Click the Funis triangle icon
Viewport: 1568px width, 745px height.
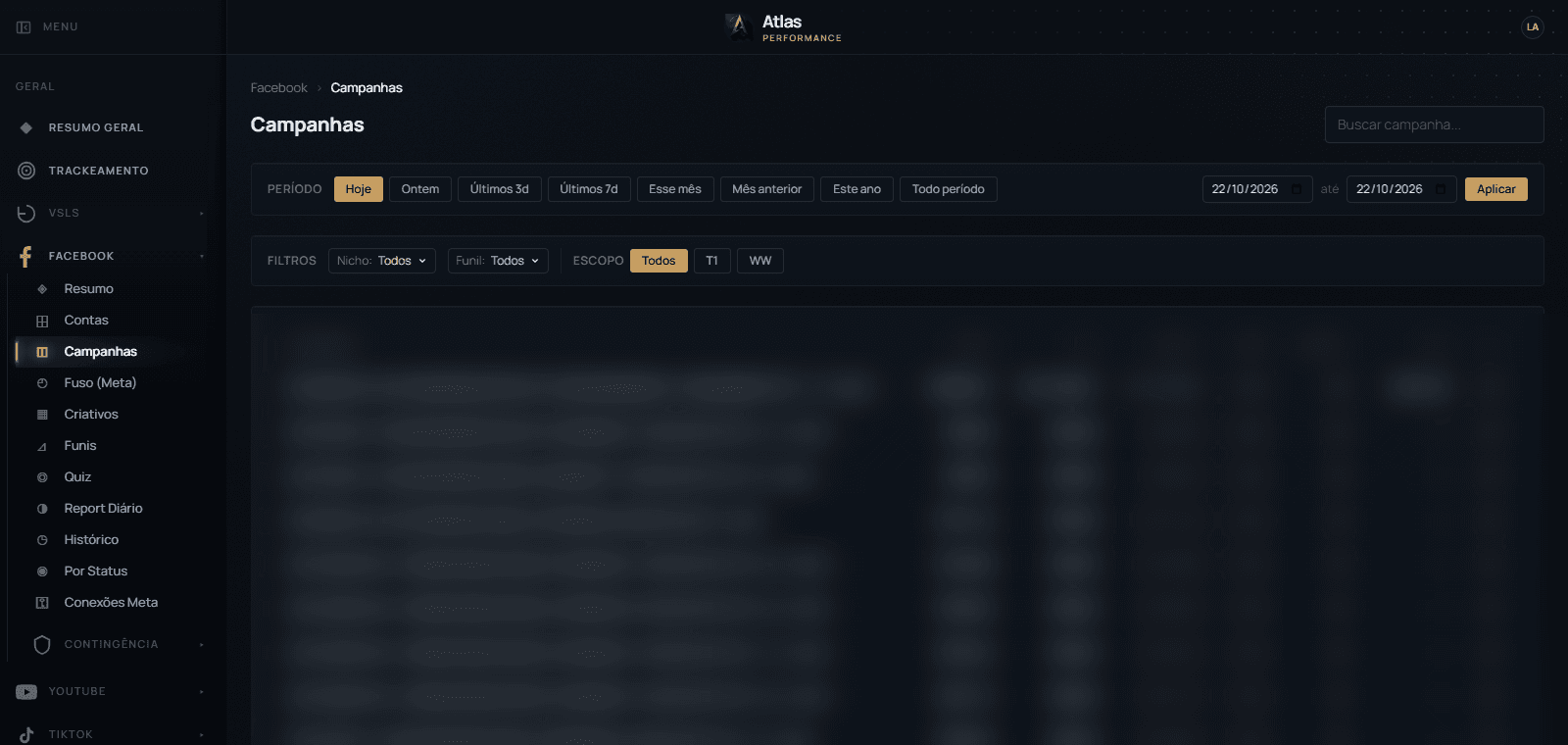point(42,446)
